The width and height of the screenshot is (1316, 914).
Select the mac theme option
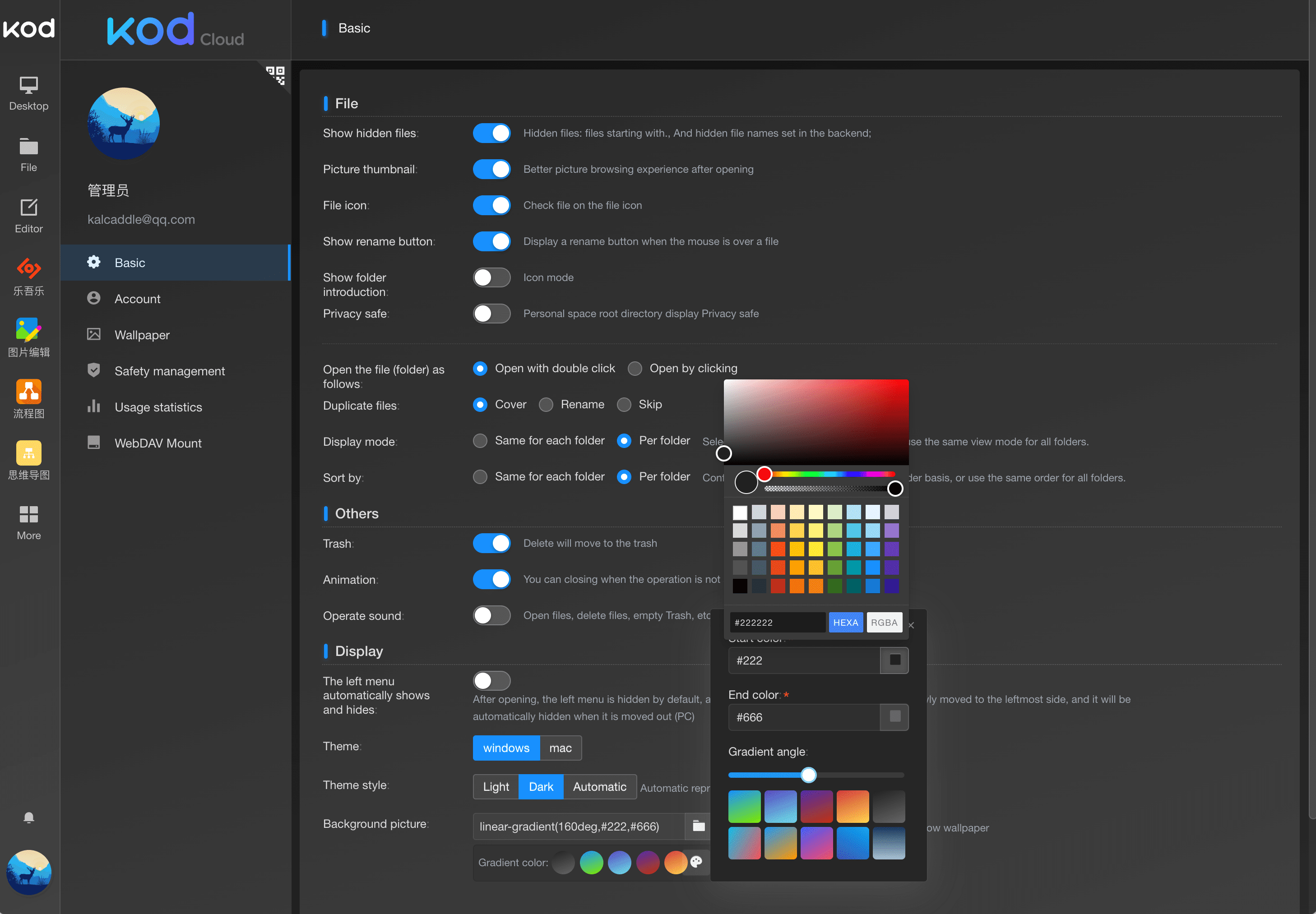(561, 748)
